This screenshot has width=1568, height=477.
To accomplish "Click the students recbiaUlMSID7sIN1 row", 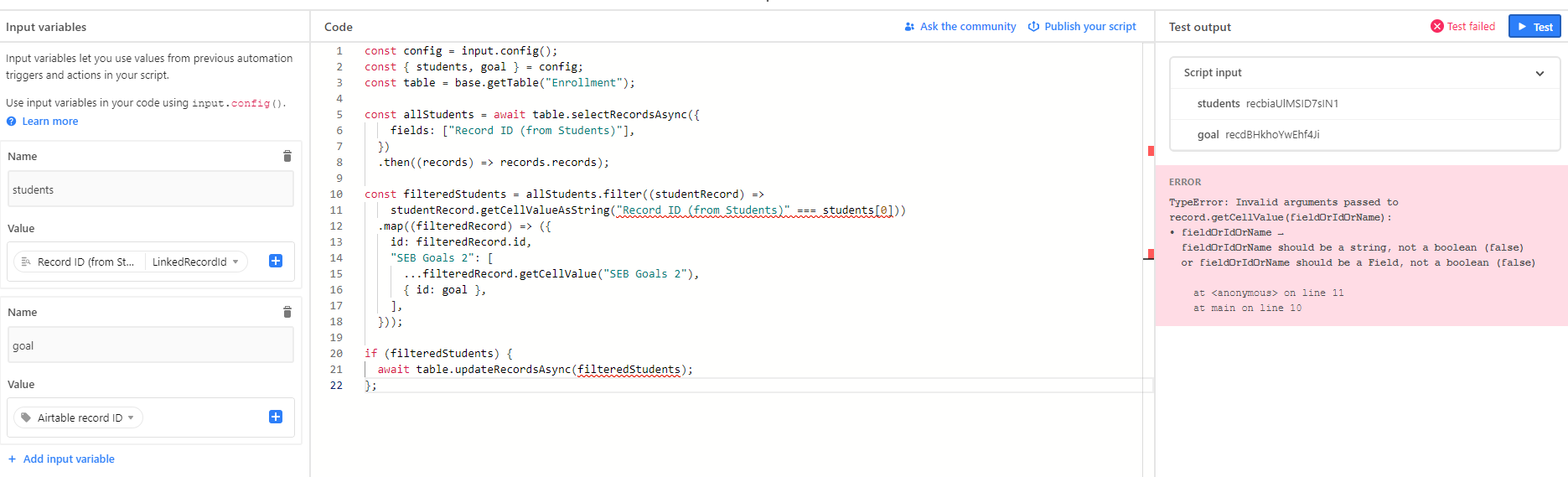I will (x=1364, y=104).
